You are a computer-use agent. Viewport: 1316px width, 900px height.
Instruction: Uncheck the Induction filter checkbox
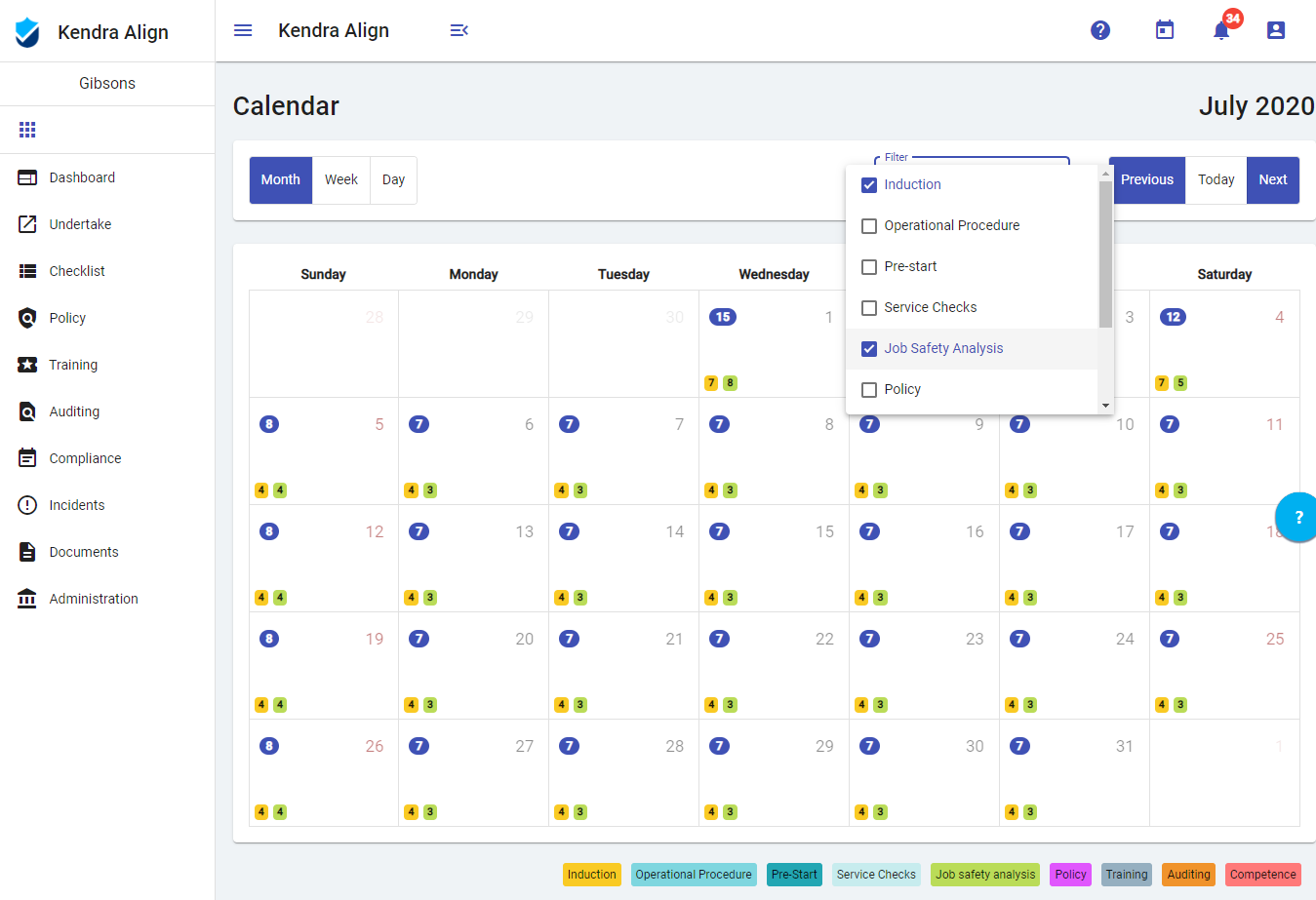tap(869, 185)
